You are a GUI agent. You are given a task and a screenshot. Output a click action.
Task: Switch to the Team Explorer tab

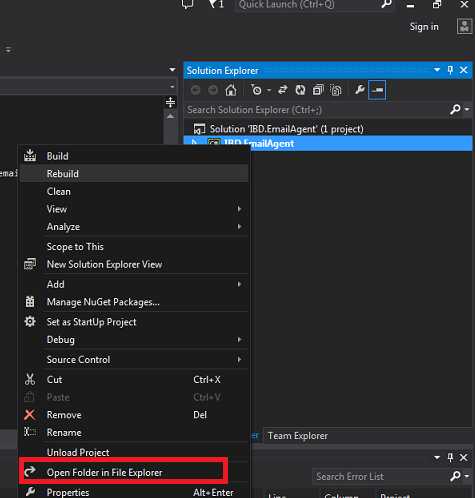(298, 436)
